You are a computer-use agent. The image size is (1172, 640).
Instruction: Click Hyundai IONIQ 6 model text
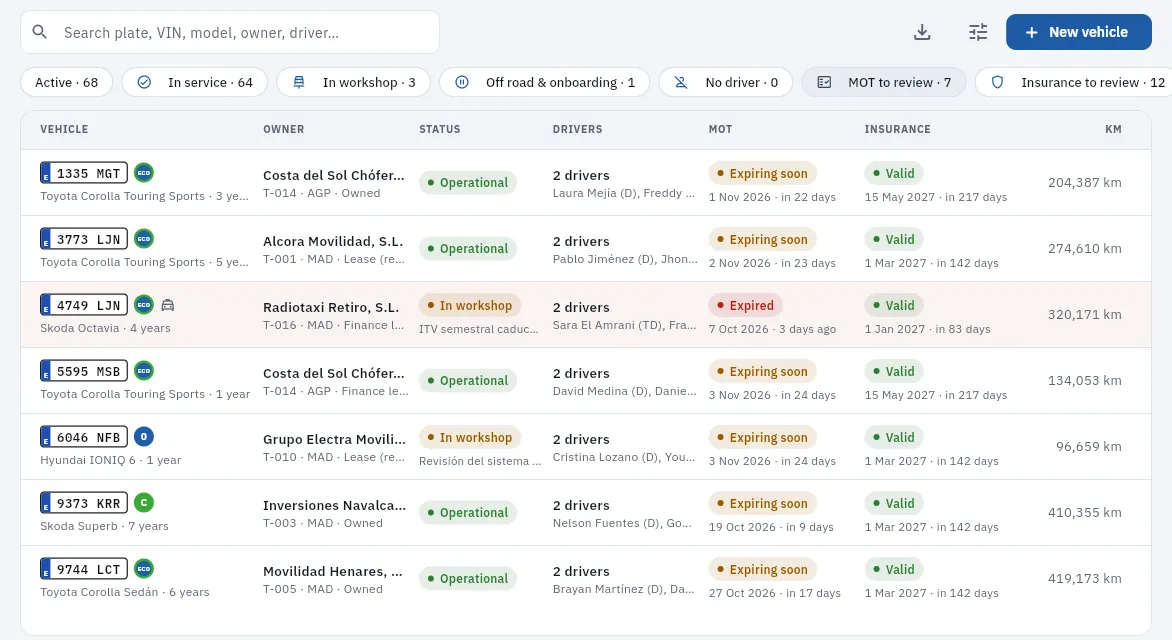coord(88,460)
